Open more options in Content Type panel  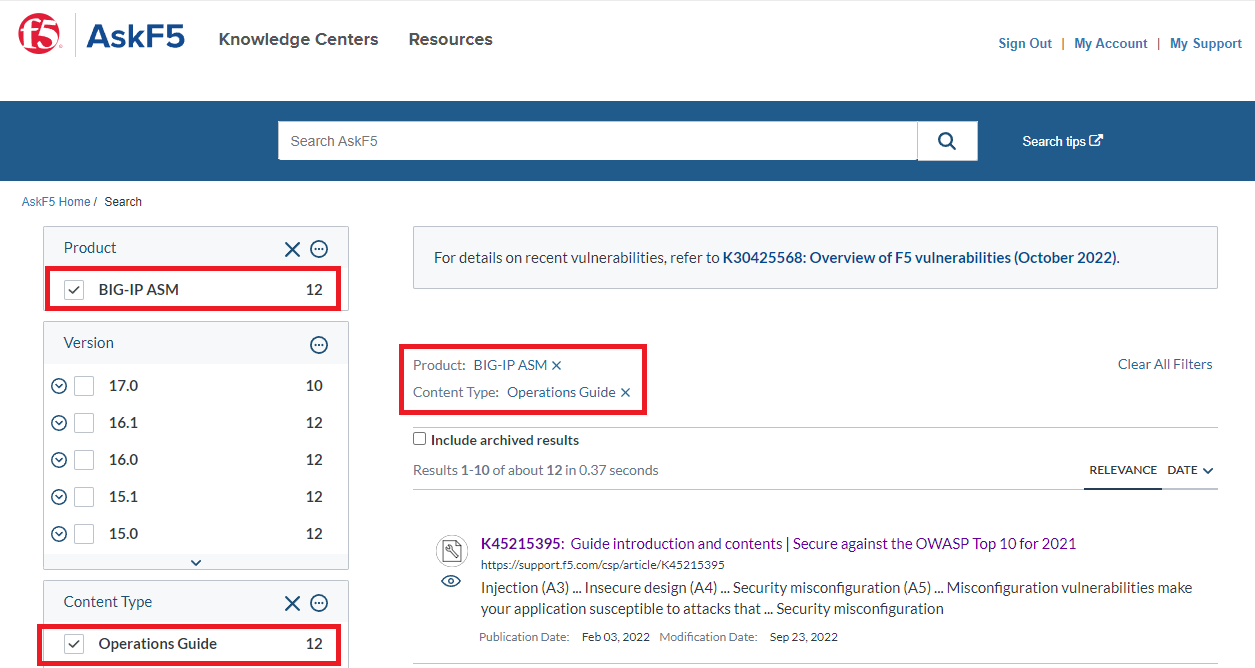[319, 603]
